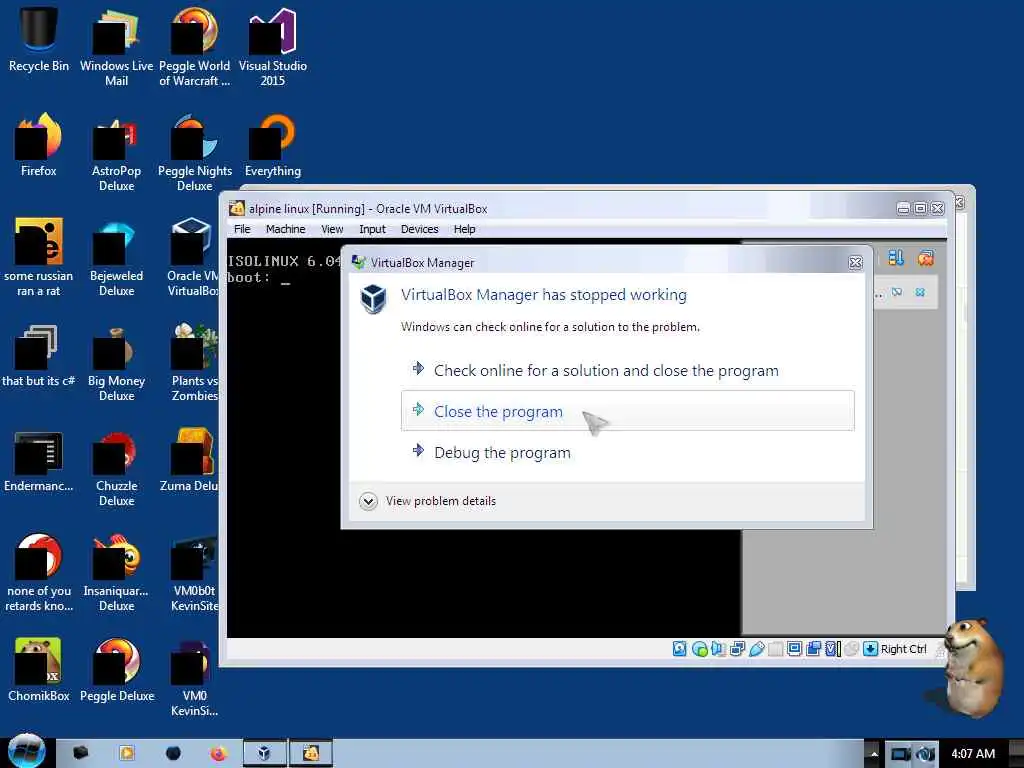This screenshot has height=768, width=1024.
Task: Open the Help menu
Action: coord(464,229)
